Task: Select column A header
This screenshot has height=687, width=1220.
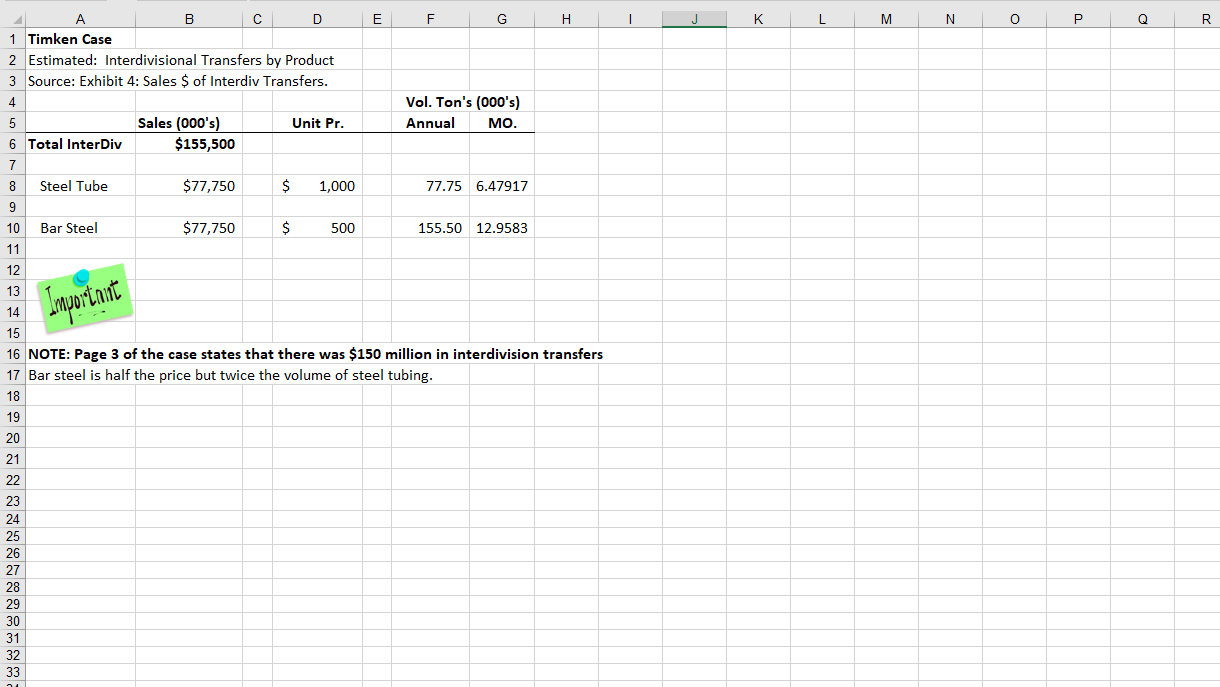Action: (80, 18)
